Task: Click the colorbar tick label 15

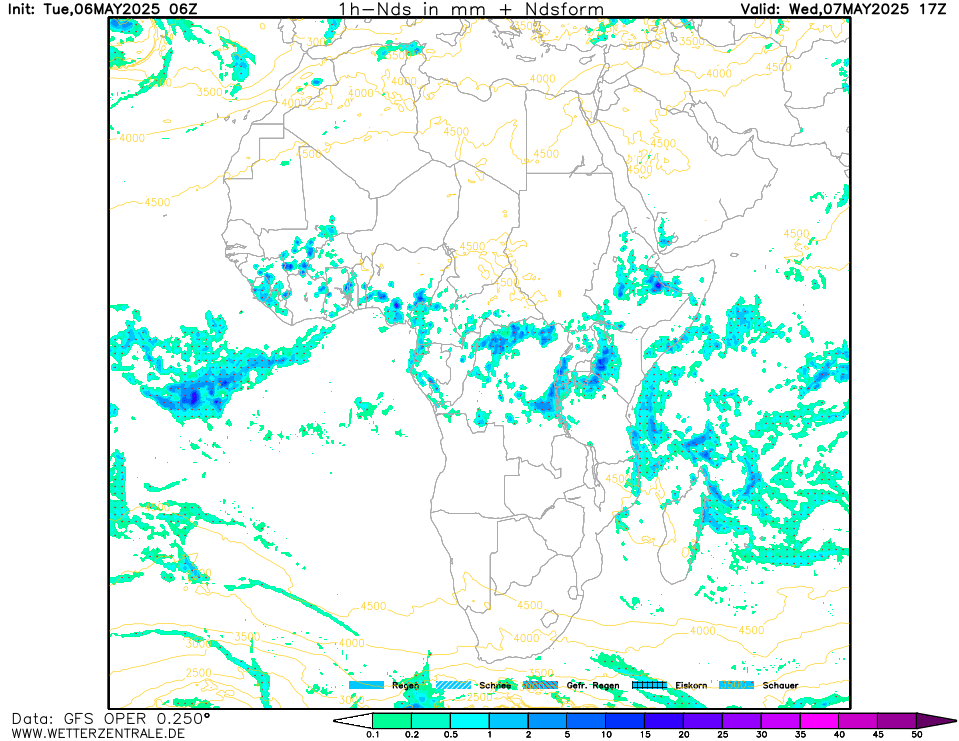Action: pos(645,734)
